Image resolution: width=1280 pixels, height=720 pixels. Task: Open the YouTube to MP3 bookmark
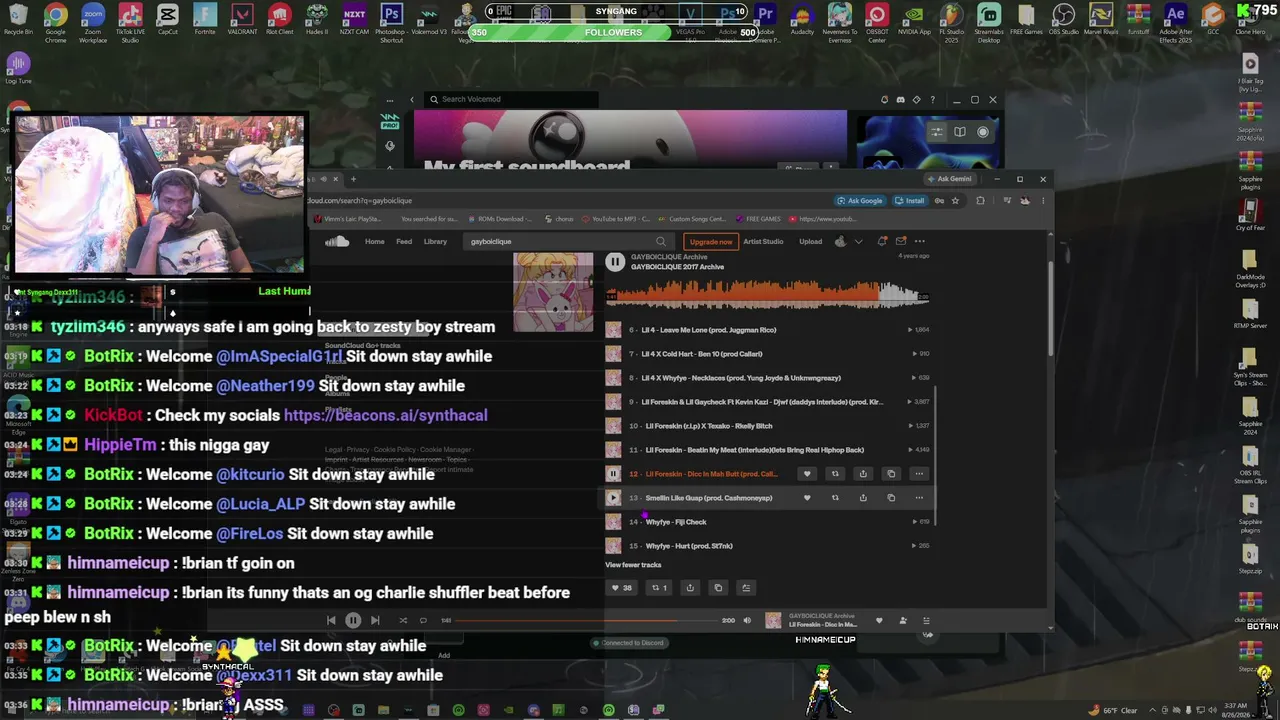(615, 219)
